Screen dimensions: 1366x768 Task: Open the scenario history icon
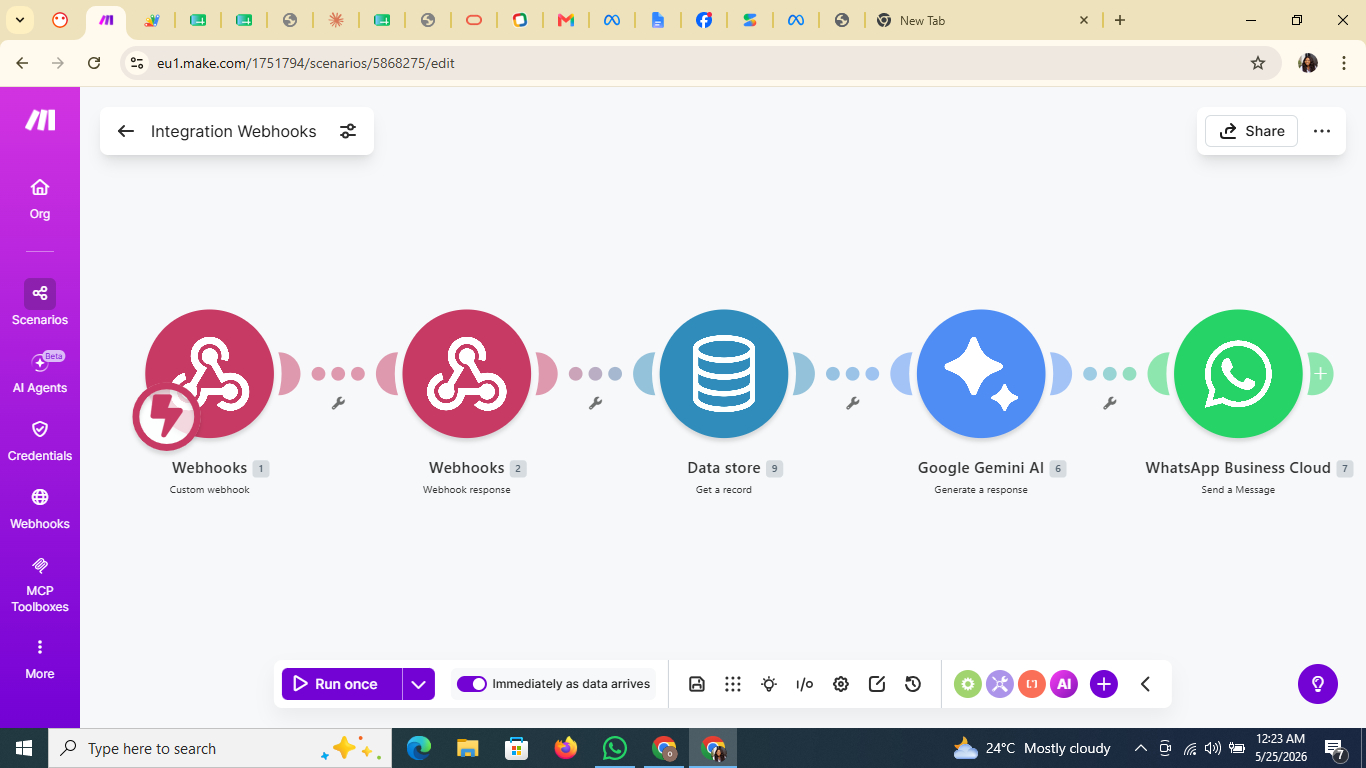[x=913, y=684]
